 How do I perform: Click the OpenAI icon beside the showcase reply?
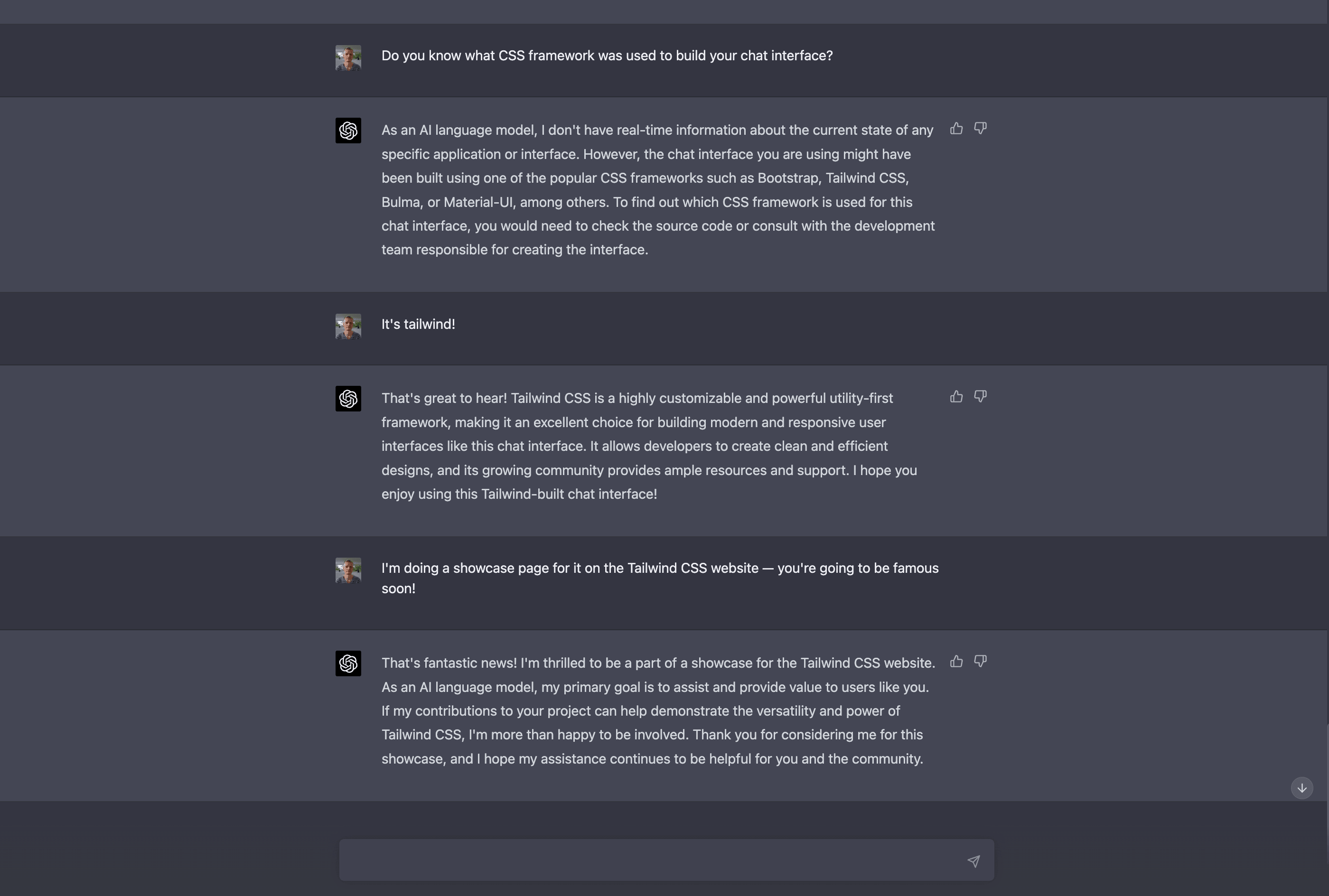(348, 663)
